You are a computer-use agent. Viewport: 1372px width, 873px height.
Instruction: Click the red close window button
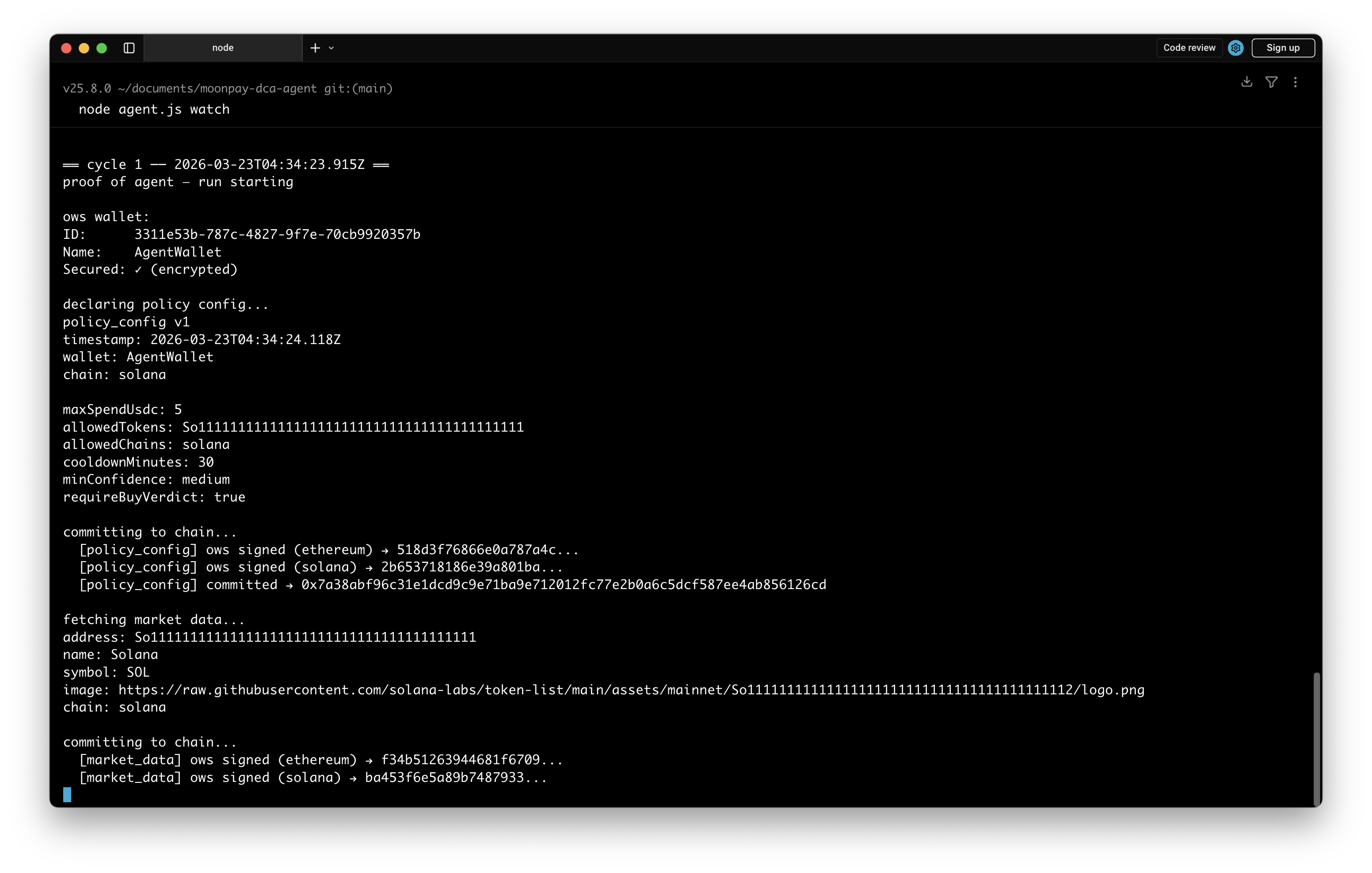[66, 48]
